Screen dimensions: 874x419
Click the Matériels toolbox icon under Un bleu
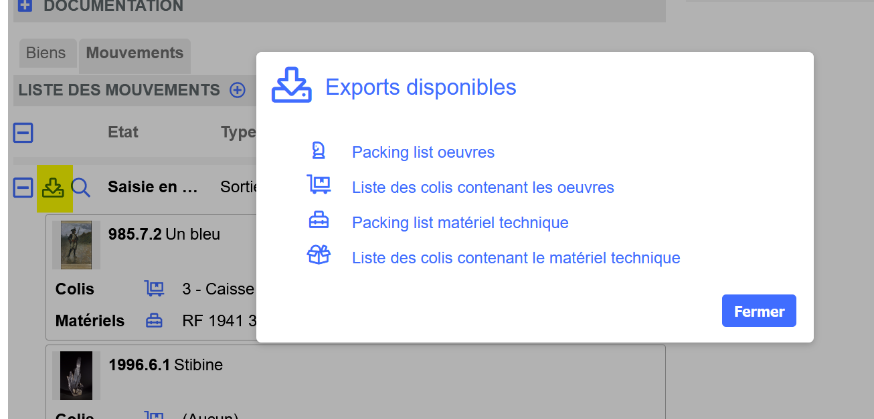(x=154, y=321)
